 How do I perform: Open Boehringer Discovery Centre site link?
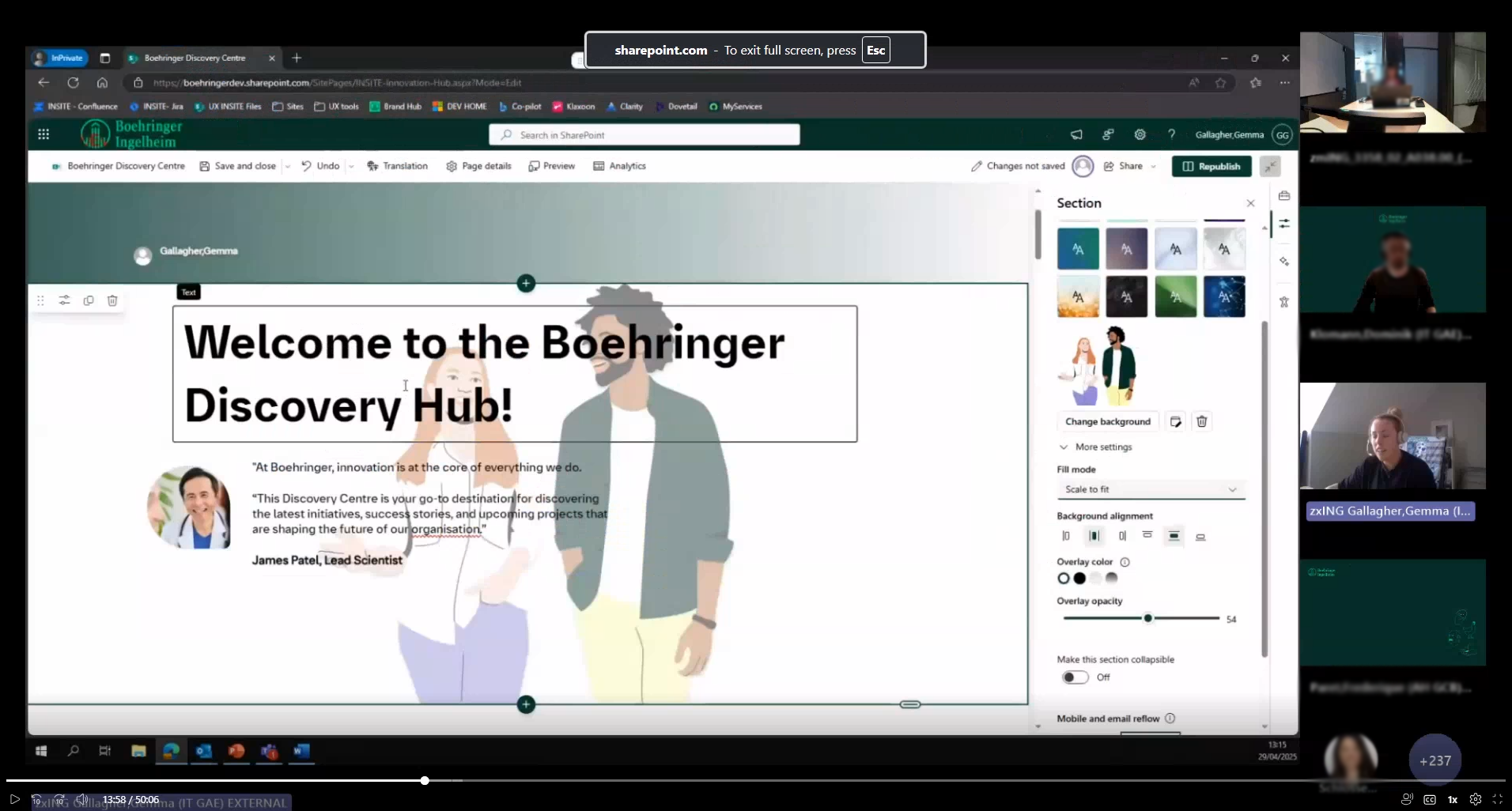click(x=119, y=166)
